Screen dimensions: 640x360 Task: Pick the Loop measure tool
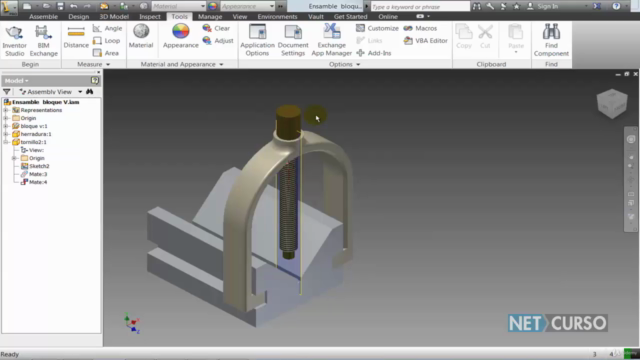coord(107,41)
